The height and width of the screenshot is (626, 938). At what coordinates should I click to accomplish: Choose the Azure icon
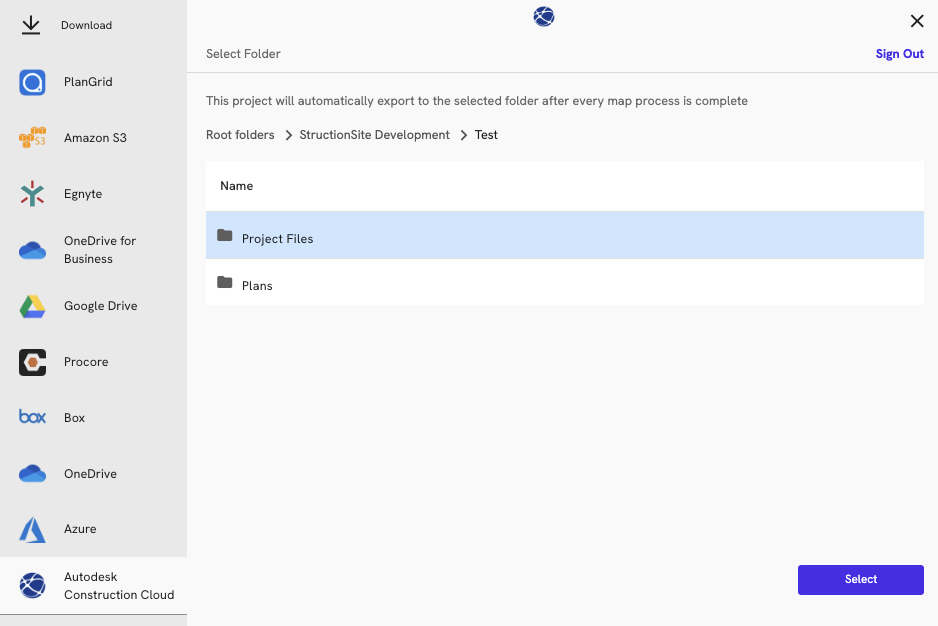(x=33, y=529)
